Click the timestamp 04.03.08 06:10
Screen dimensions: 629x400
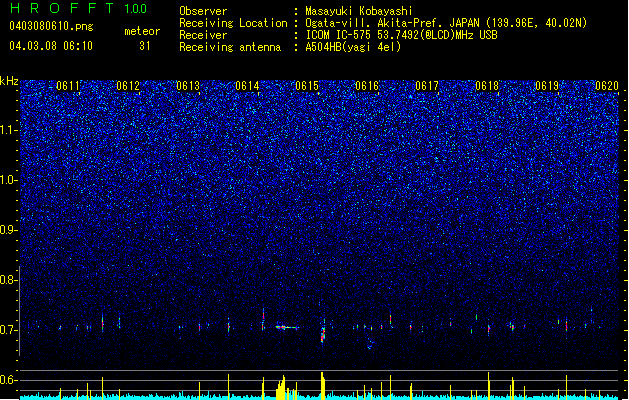51,46
